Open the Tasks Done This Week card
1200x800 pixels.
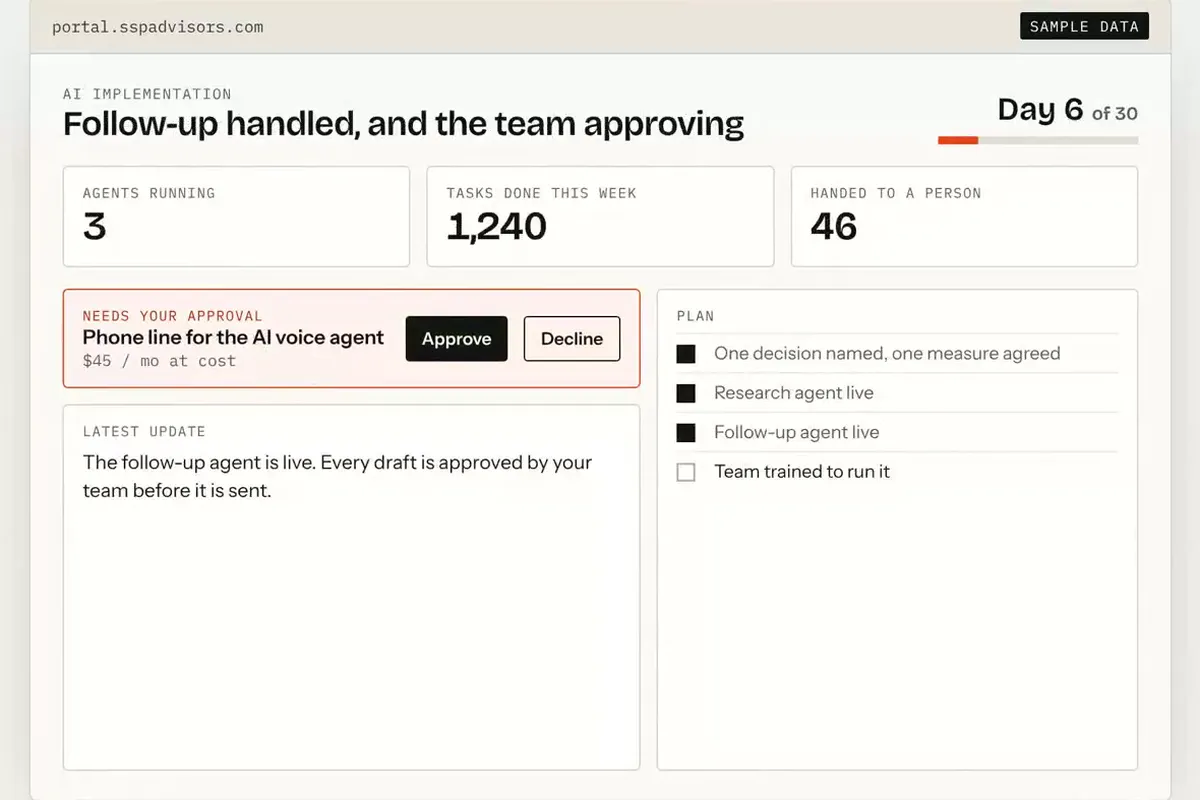click(x=600, y=217)
